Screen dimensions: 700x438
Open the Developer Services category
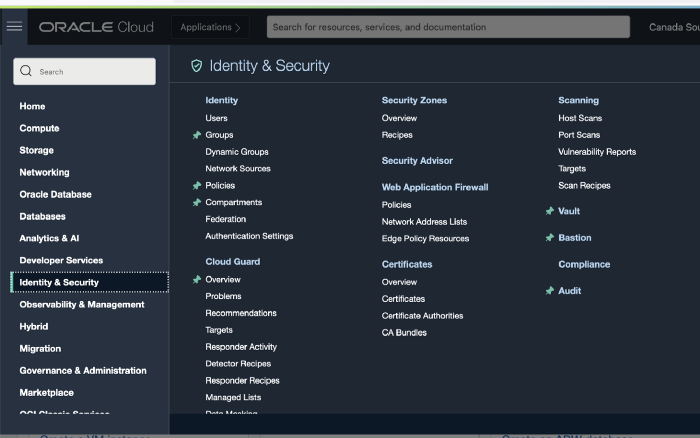click(61, 260)
